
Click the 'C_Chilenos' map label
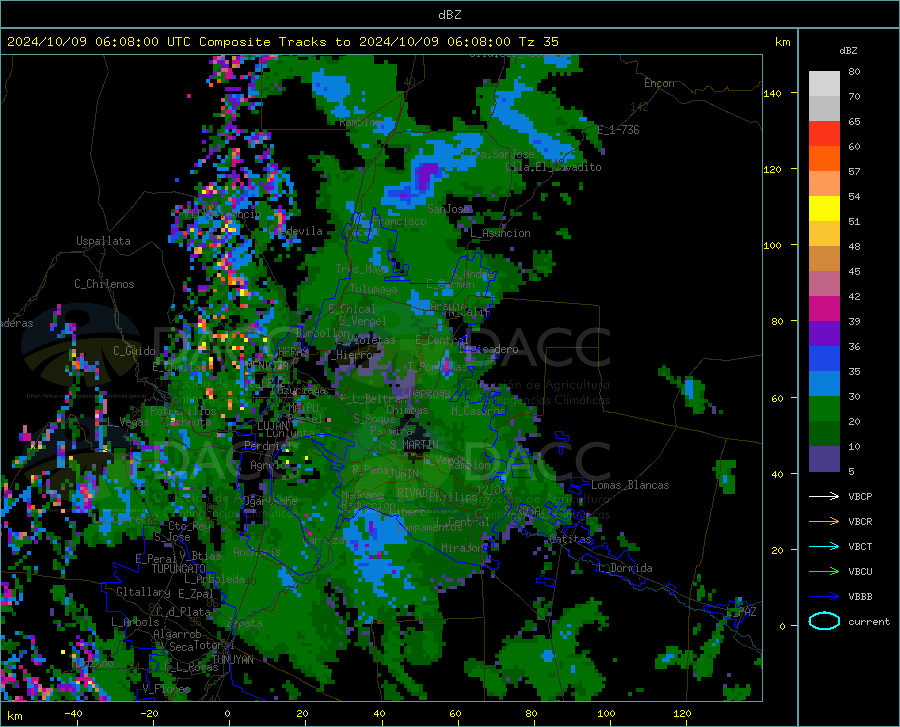tap(104, 284)
